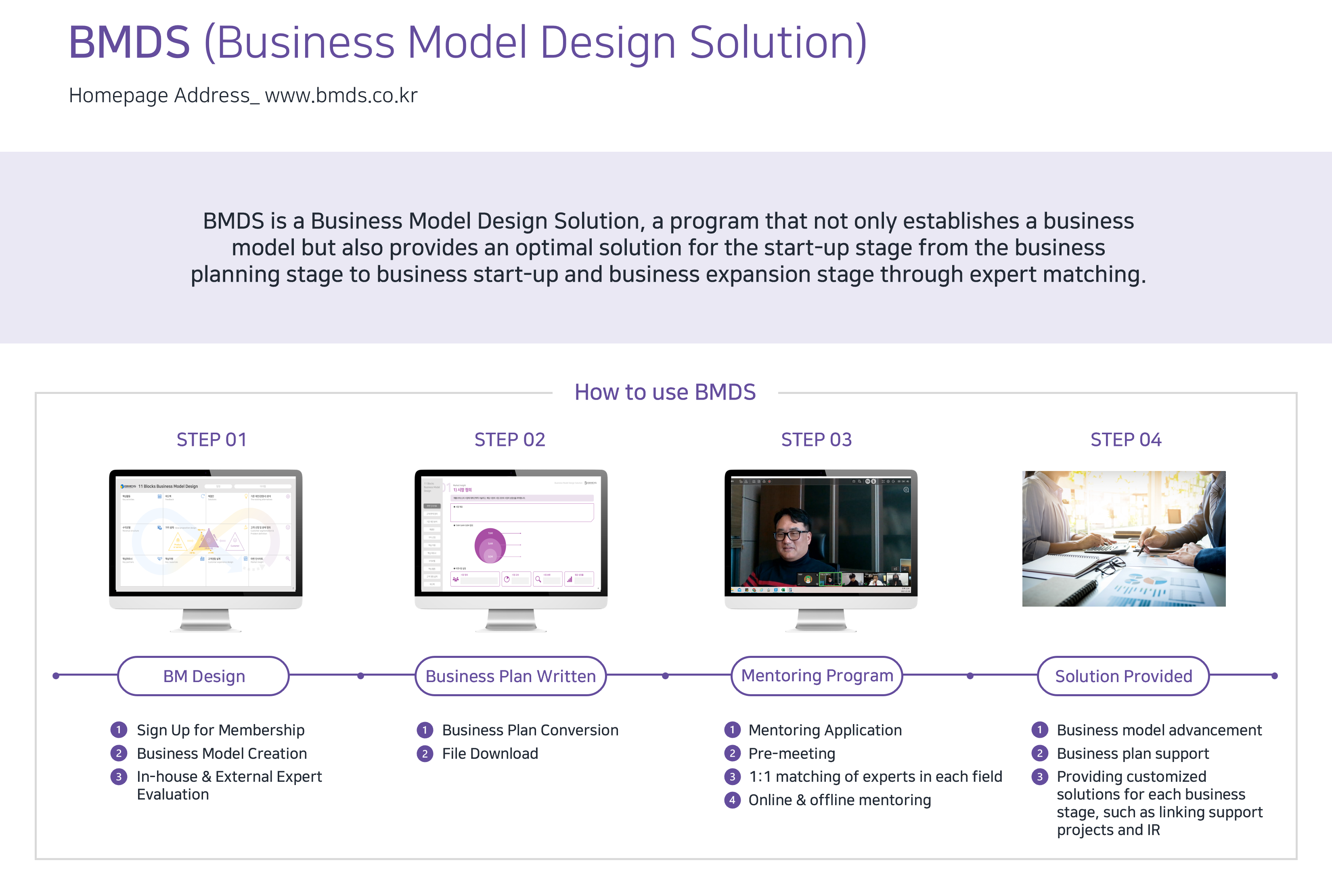Click number 3 bullet beside In-house & External Expert
1332x896 pixels.
coord(118,777)
